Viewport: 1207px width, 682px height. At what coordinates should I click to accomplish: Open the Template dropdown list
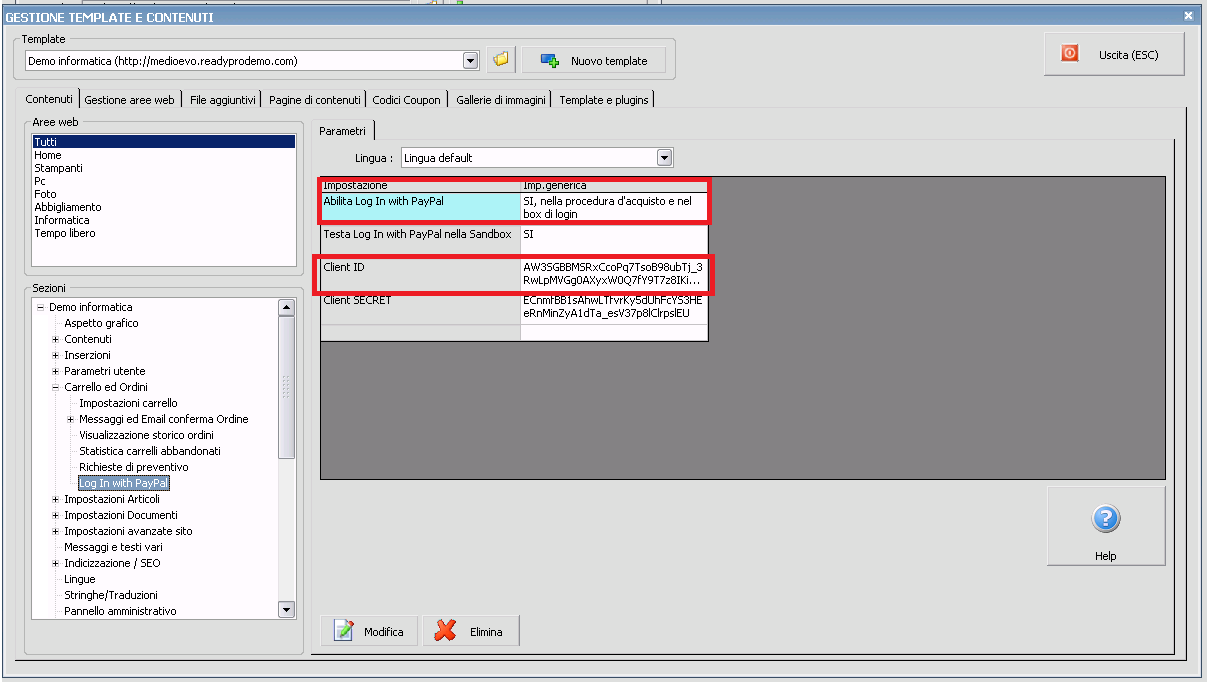[x=471, y=61]
